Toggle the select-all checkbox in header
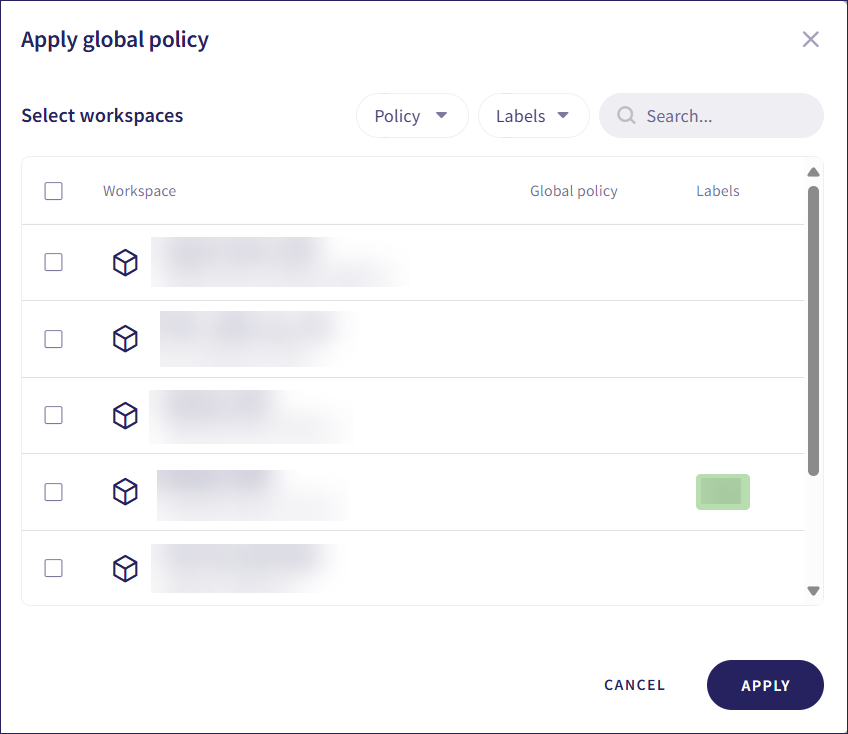The width and height of the screenshot is (848, 734). (54, 191)
